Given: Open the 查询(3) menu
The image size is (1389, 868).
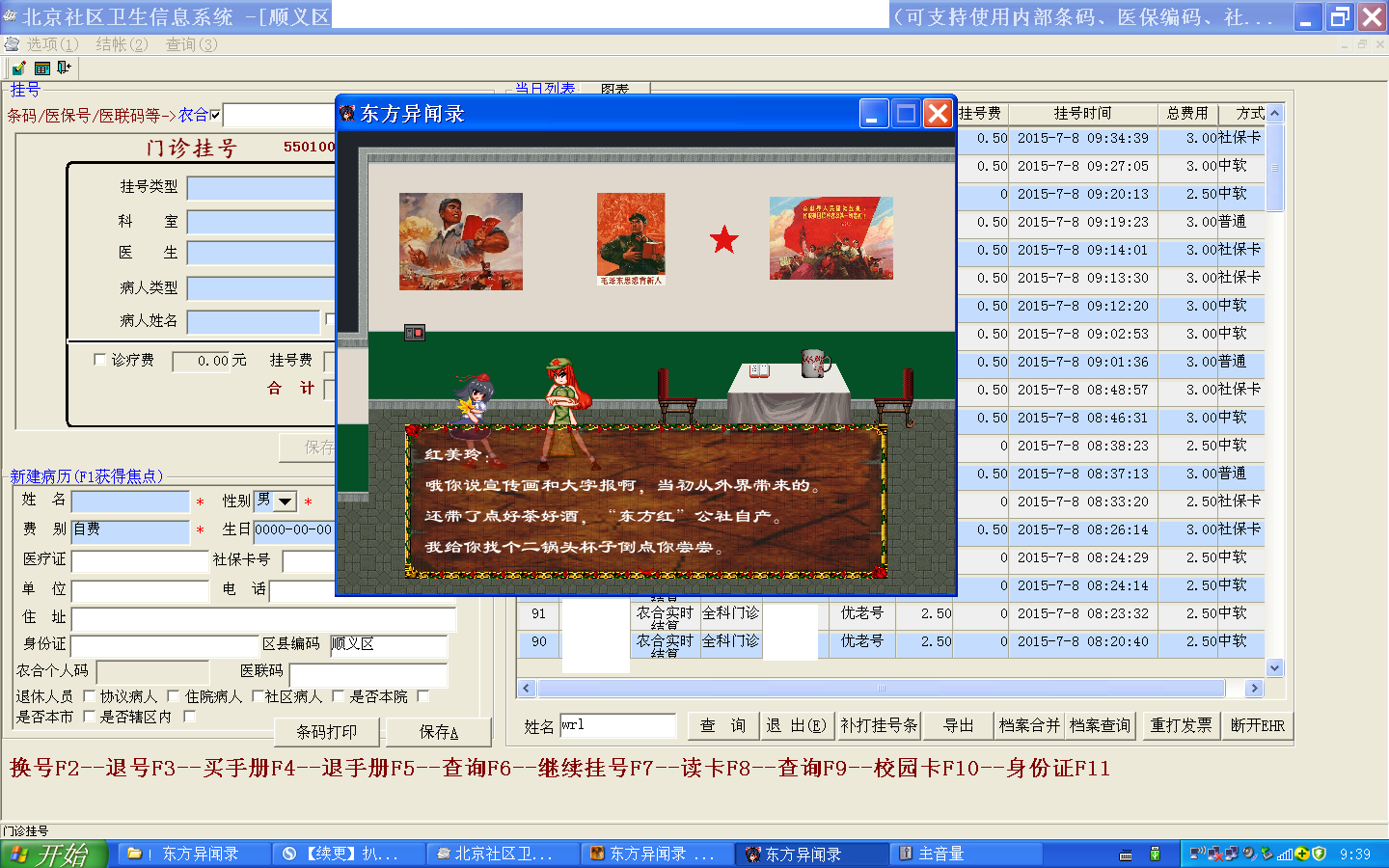Looking at the screenshot, I should point(192,44).
